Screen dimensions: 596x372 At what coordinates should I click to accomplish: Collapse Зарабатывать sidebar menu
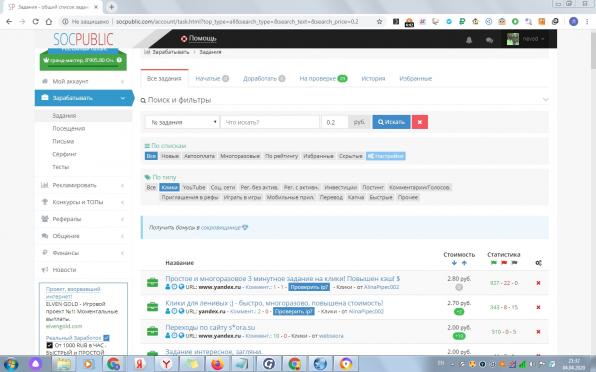coord(84,98)
